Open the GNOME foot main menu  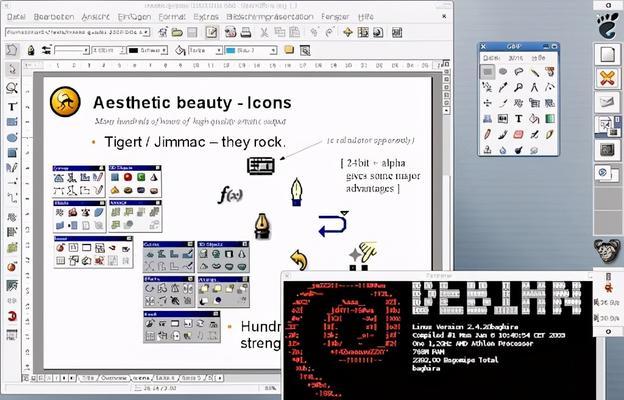pyautogui.click(x=608, y=25)
